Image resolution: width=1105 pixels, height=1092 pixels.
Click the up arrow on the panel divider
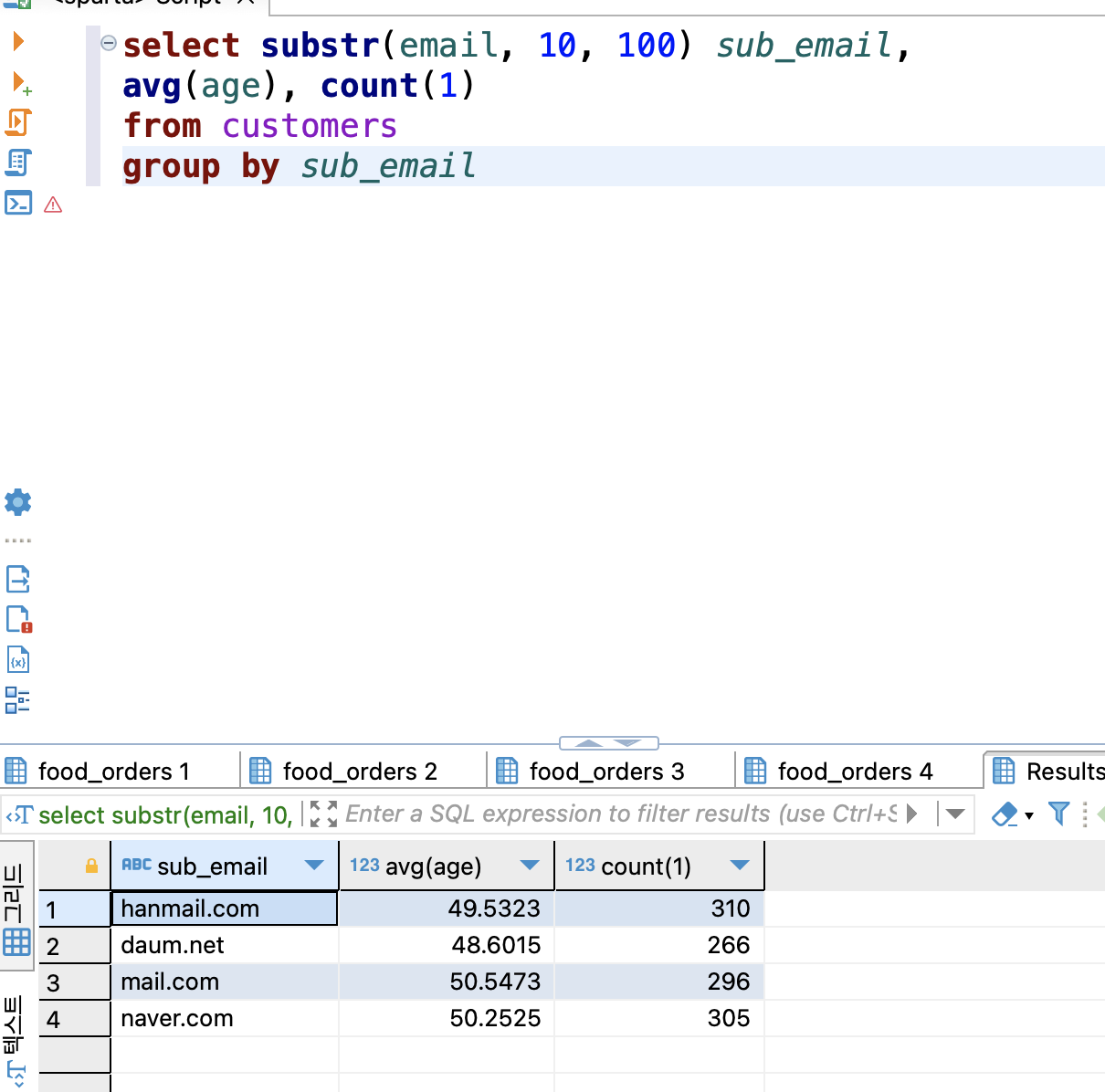(589, 743)
